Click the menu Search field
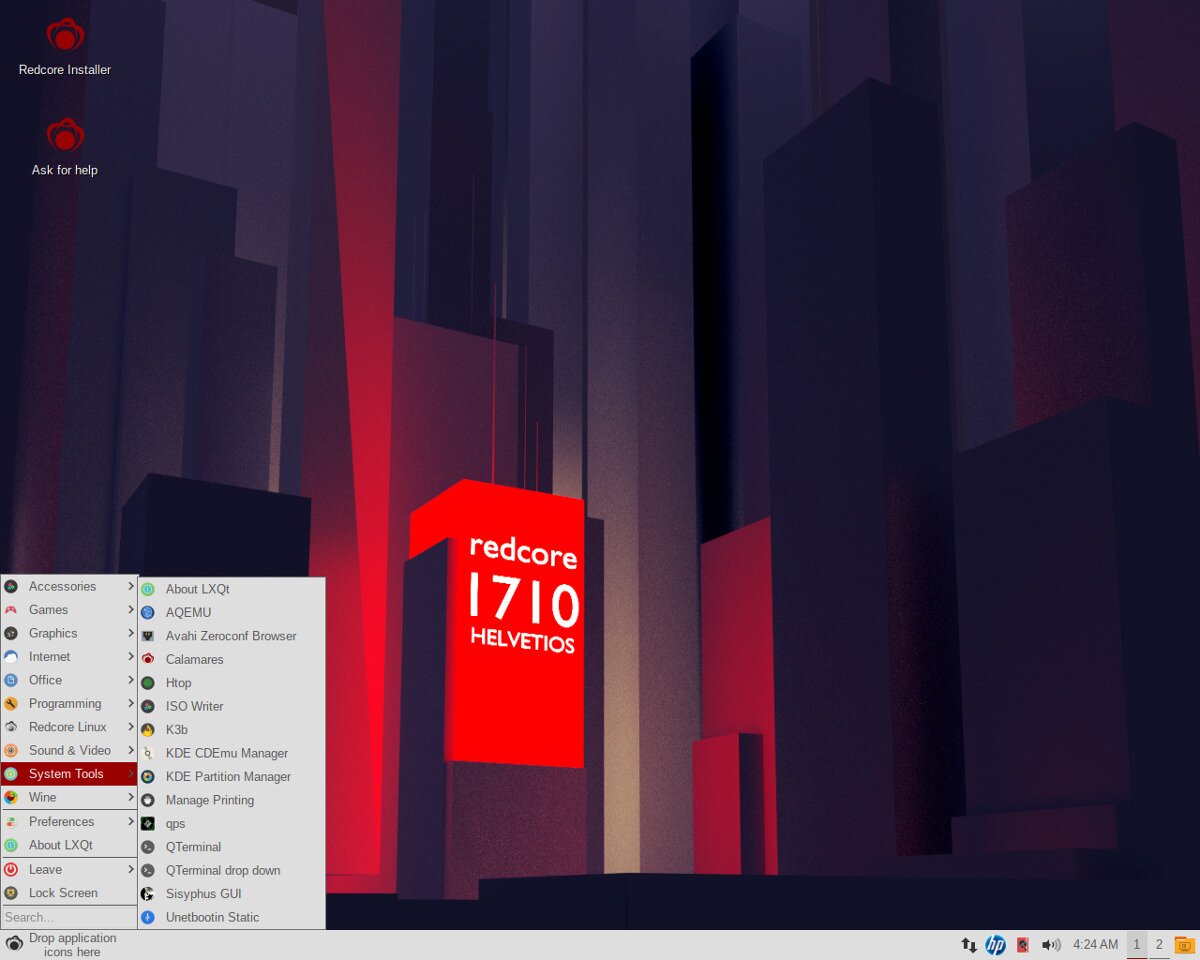The height and width of the screenshot is (960, 1200). click(68, 917)
